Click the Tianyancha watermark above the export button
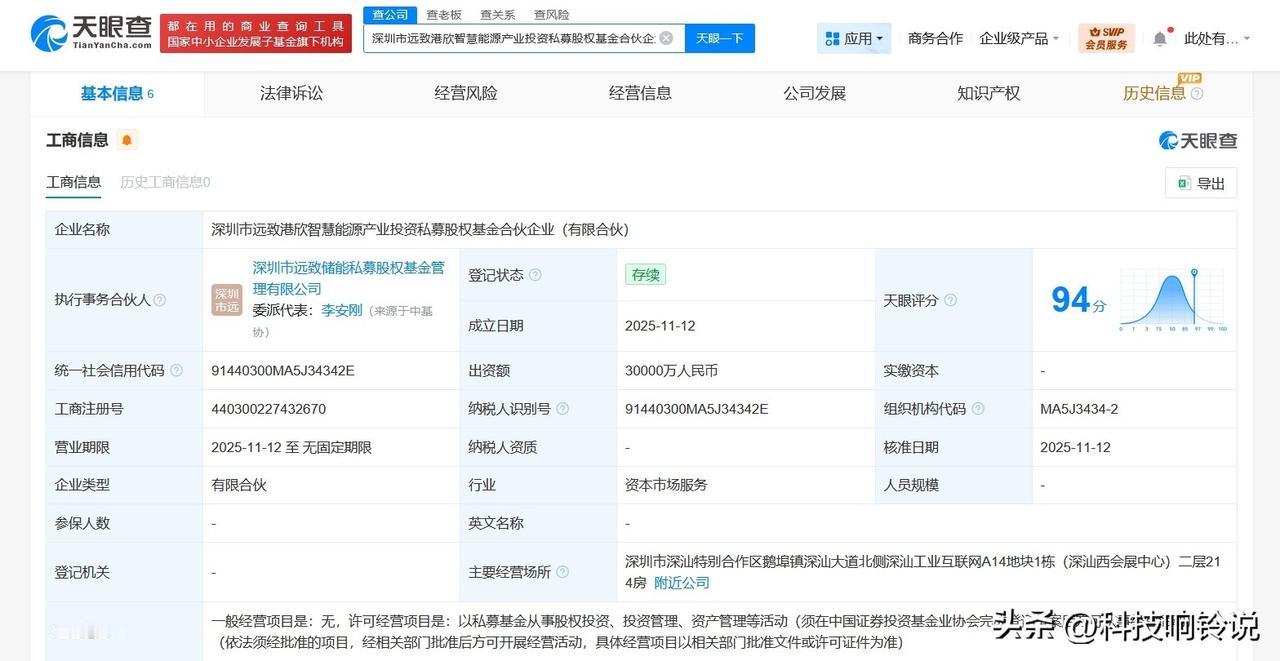The height and width of the screenshot is (661, 1280). (x=1200, y=141)
